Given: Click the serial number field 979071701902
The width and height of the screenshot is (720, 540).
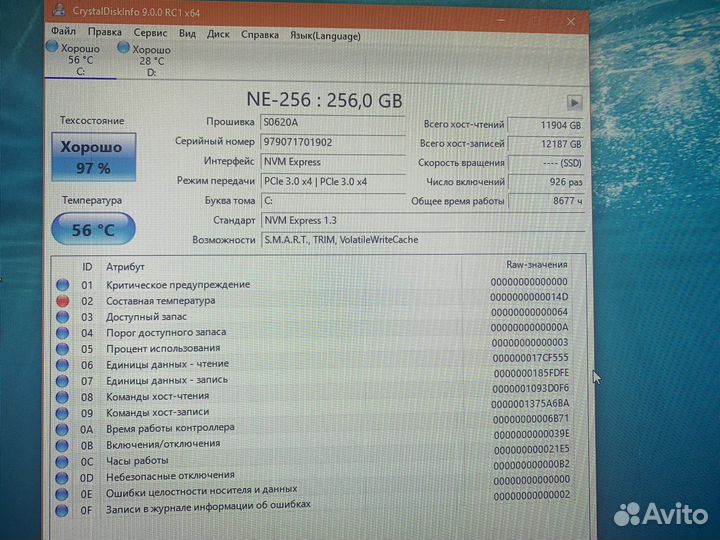Looking at the screenshot, I should click(333, 142).
